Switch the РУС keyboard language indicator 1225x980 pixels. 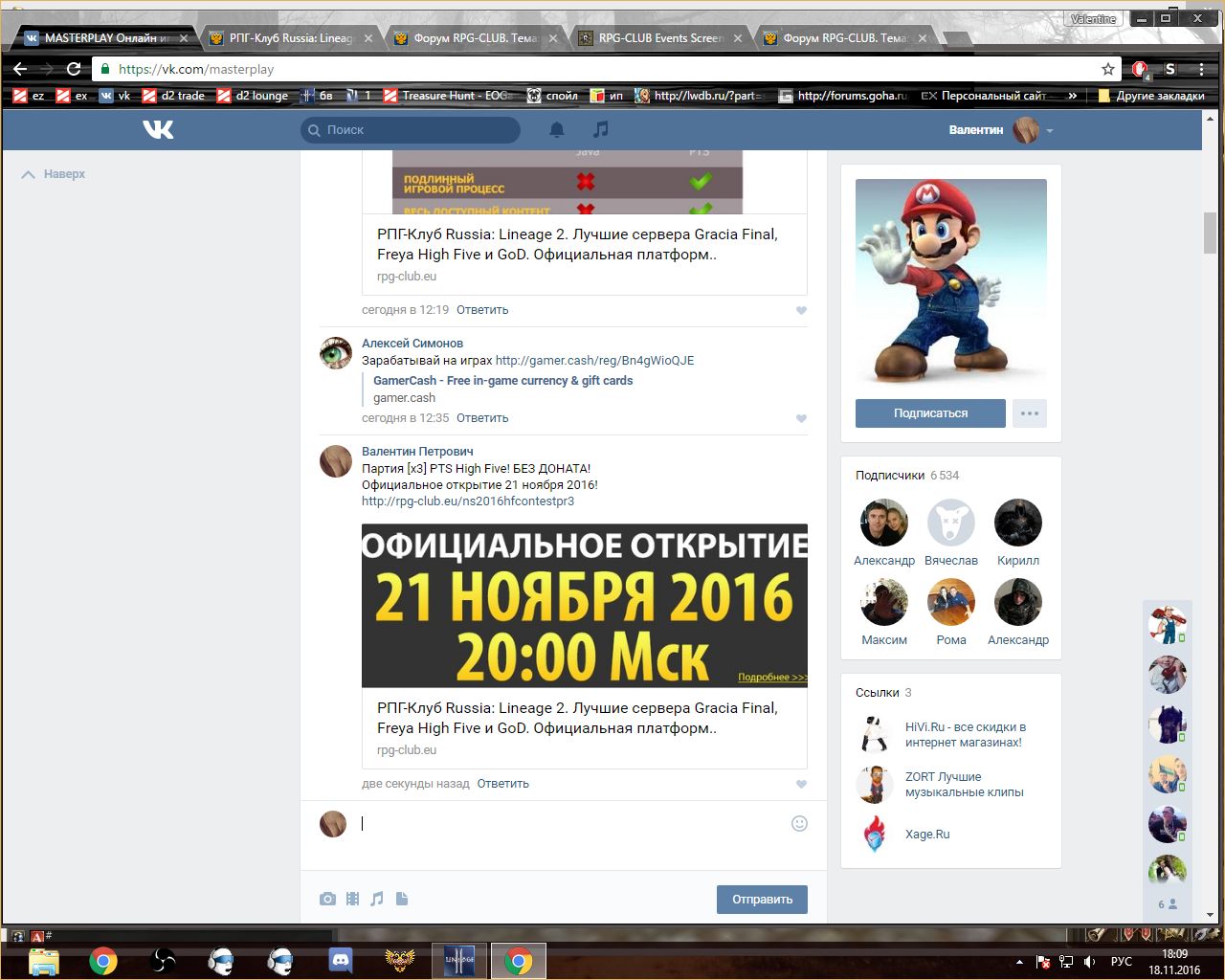(1122, 961)
